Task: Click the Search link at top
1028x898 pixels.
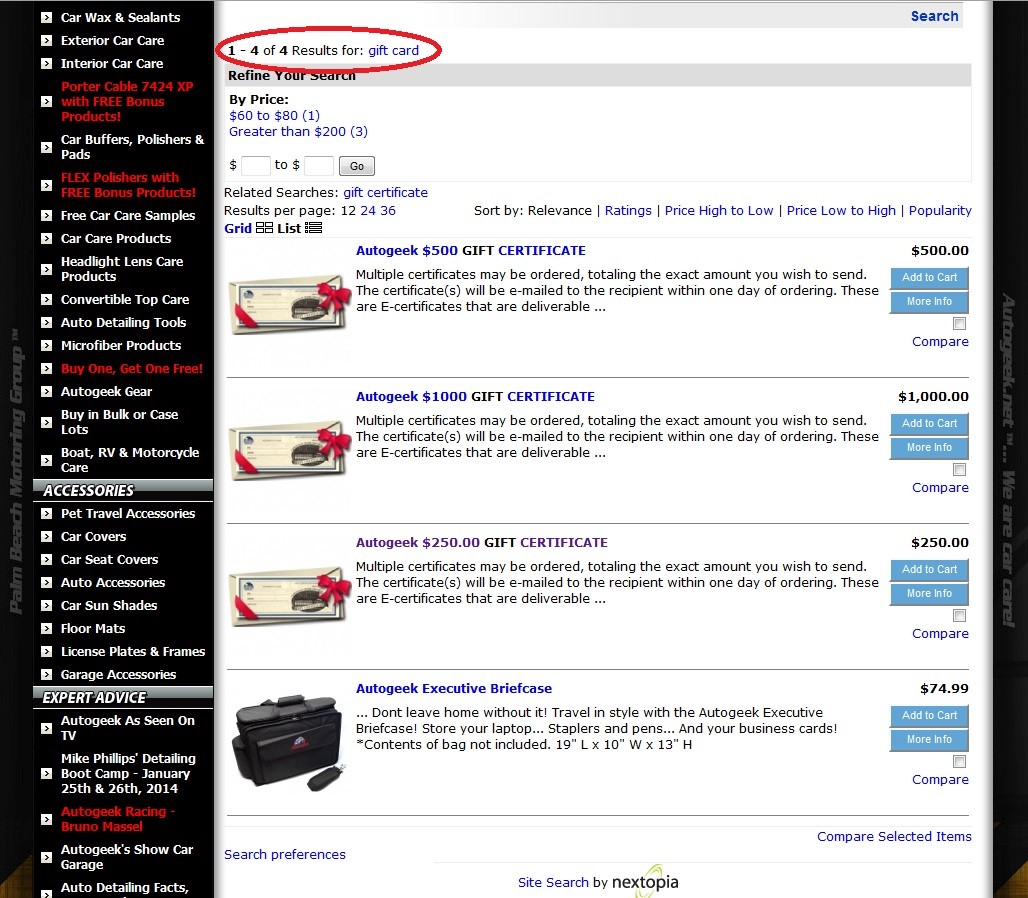Action: [934, 16]
